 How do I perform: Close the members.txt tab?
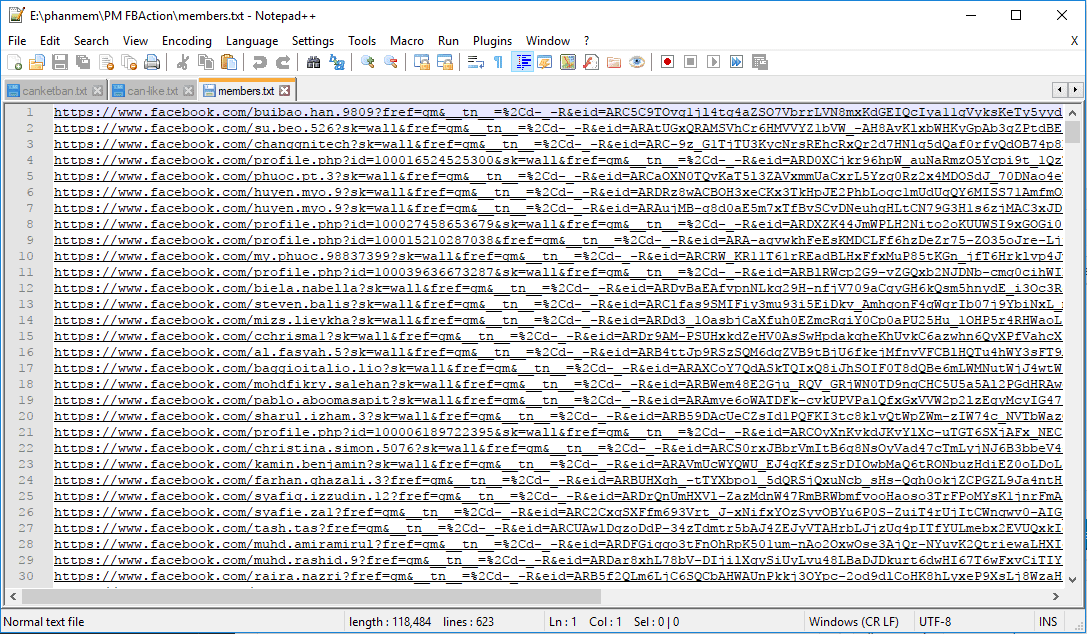[284, 91]
